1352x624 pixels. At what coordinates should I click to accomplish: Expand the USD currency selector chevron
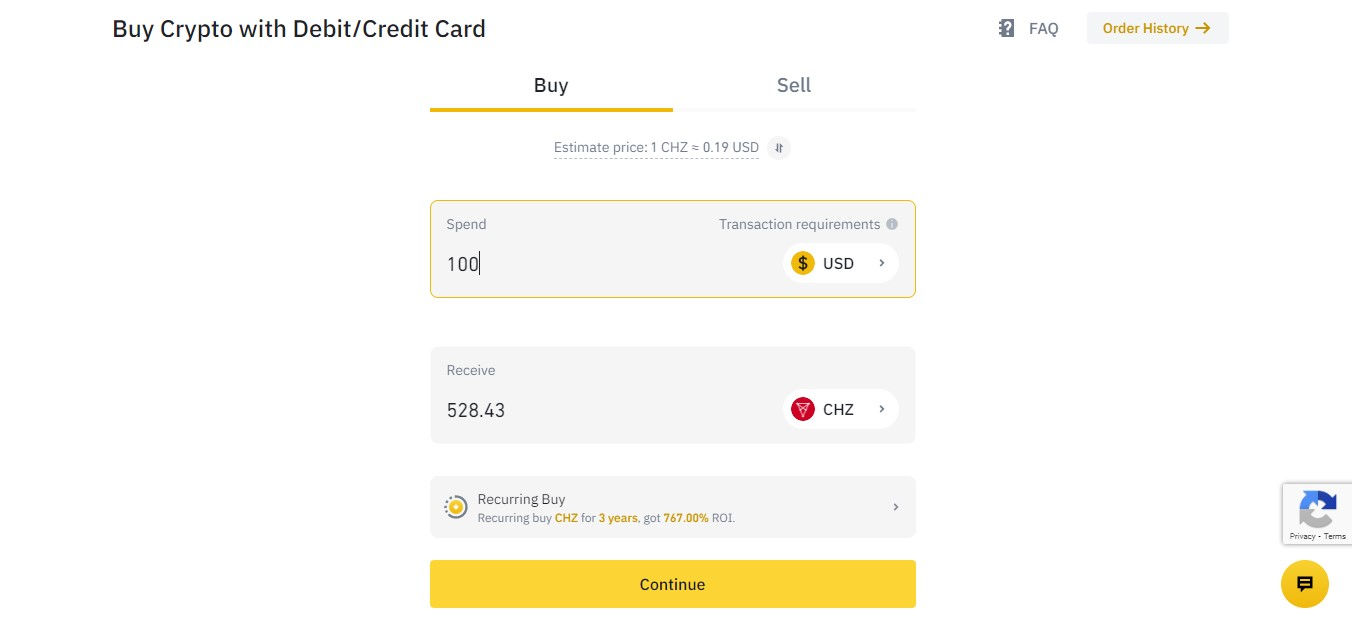tap(882, 263)
